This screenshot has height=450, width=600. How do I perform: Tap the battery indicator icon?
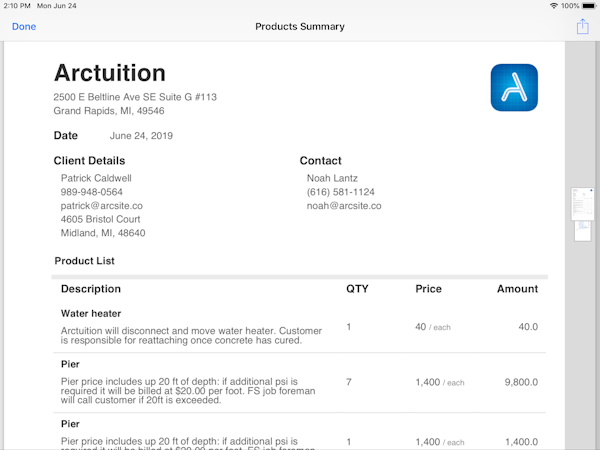(x=586, y=6)
